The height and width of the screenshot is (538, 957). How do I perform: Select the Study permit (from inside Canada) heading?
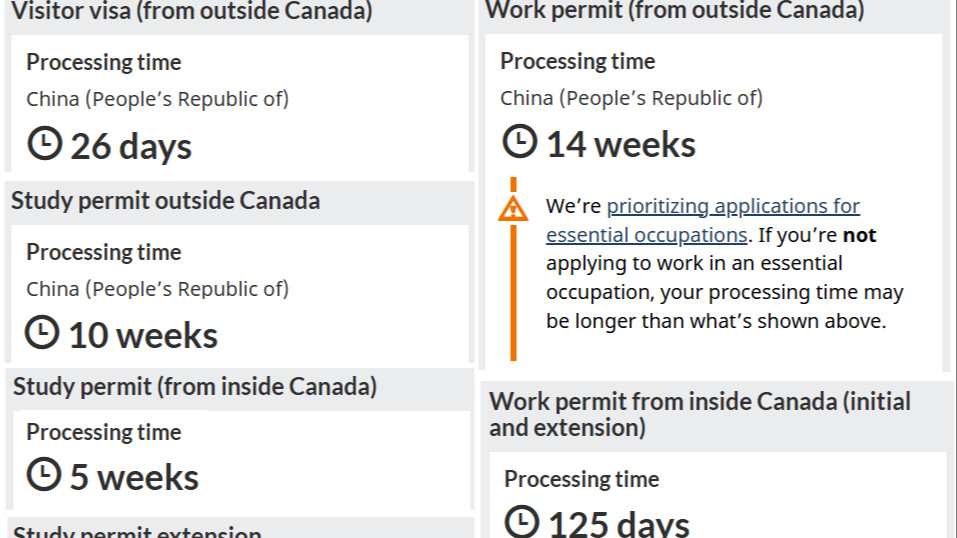click(195, 387)
